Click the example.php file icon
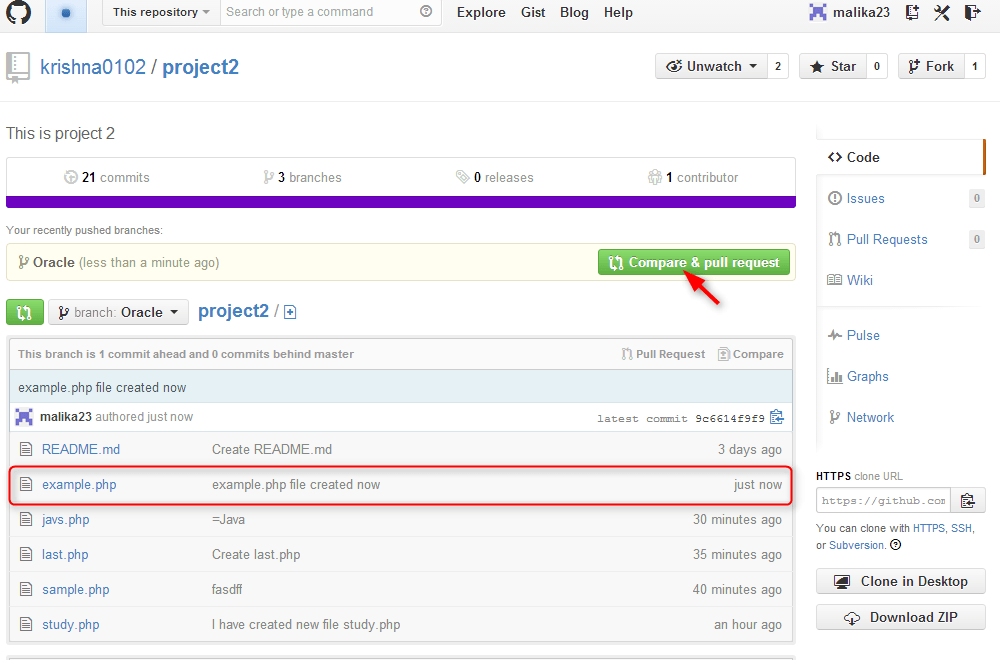This screenshot has height=660, width=1000. (x=26, y=485)
